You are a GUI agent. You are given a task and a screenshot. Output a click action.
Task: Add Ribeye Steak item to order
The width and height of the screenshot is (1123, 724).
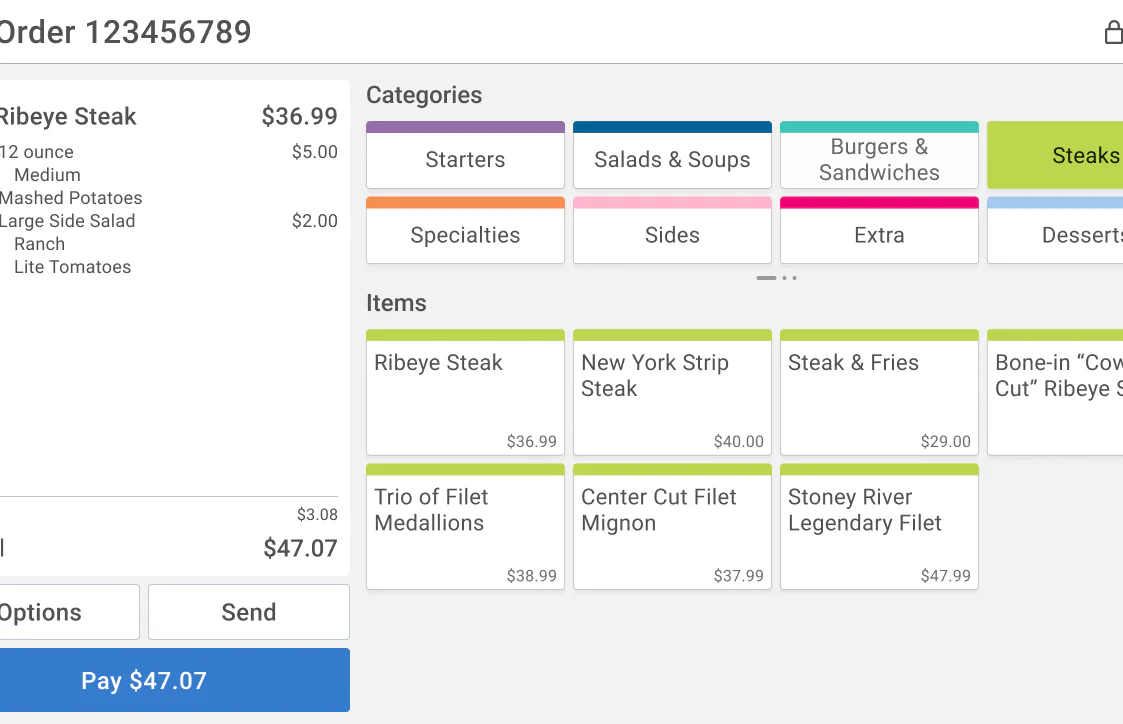pyautogui.click(x=466, y=392)
